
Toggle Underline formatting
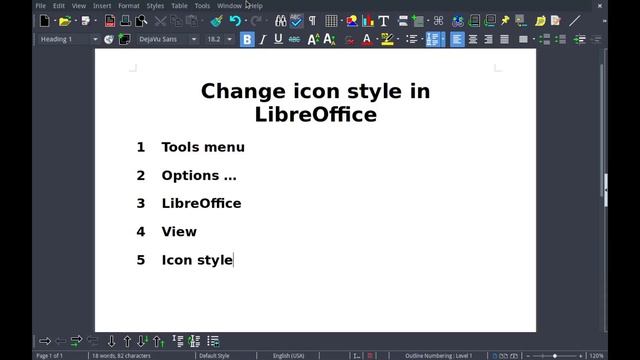(x=278, y=39)
